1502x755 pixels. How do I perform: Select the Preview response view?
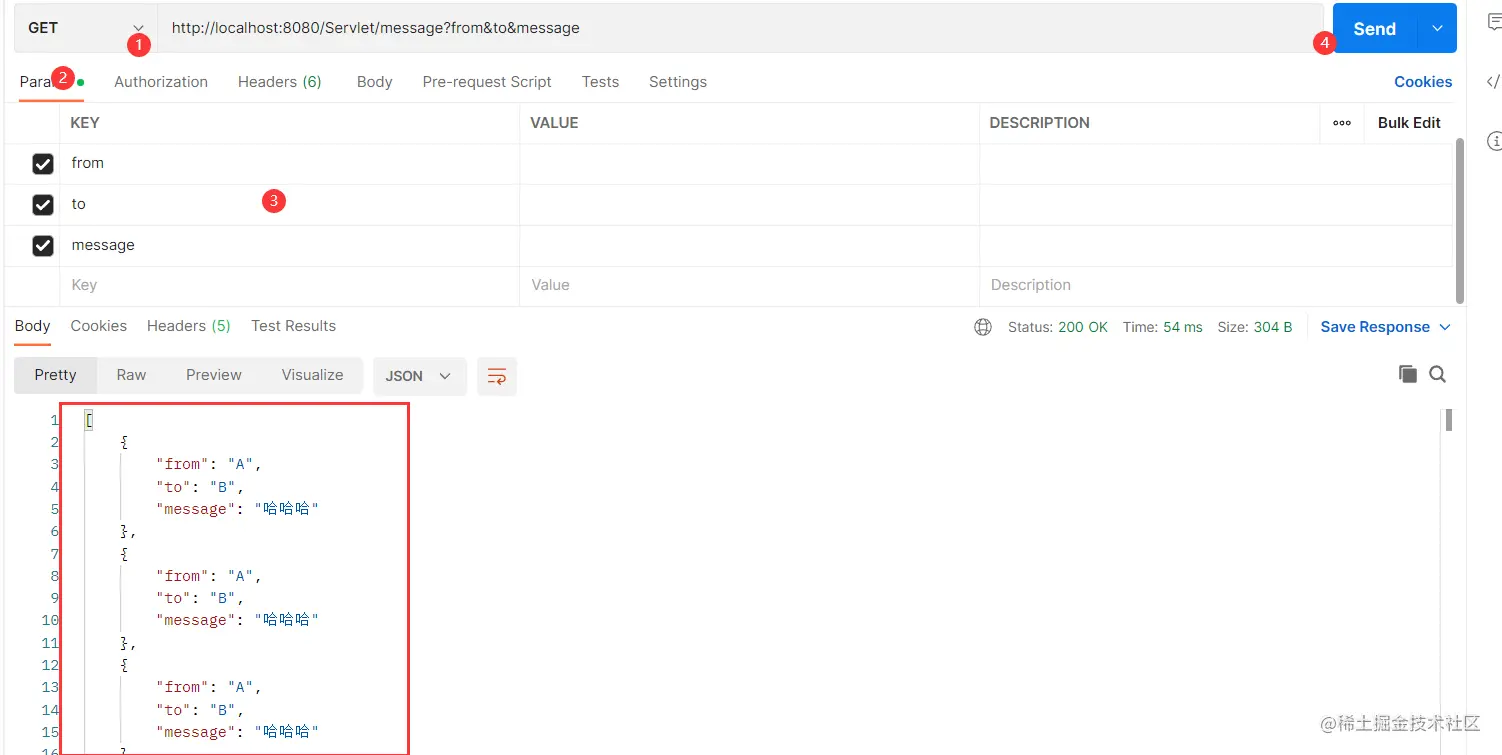coord(214,375)
